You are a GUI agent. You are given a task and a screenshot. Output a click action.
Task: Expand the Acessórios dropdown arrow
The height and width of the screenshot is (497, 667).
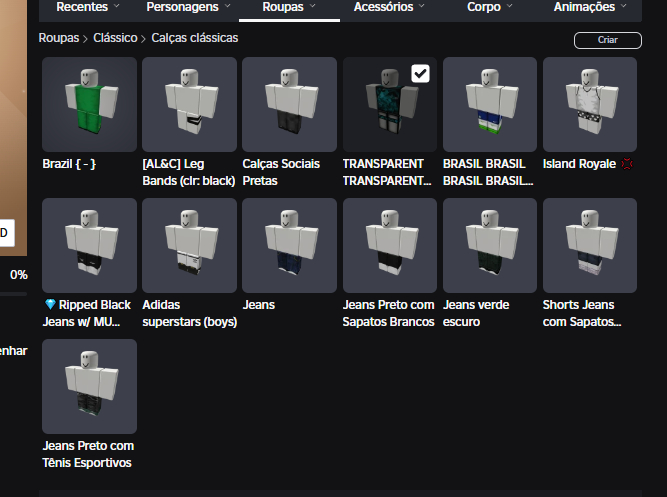pos(422,6)
